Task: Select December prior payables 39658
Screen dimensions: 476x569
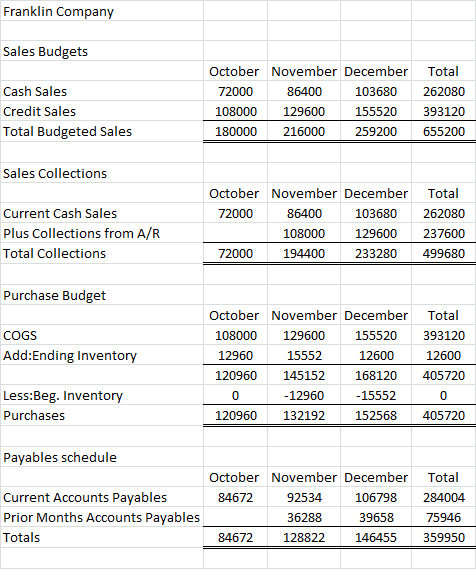Action: click(376, 517)
